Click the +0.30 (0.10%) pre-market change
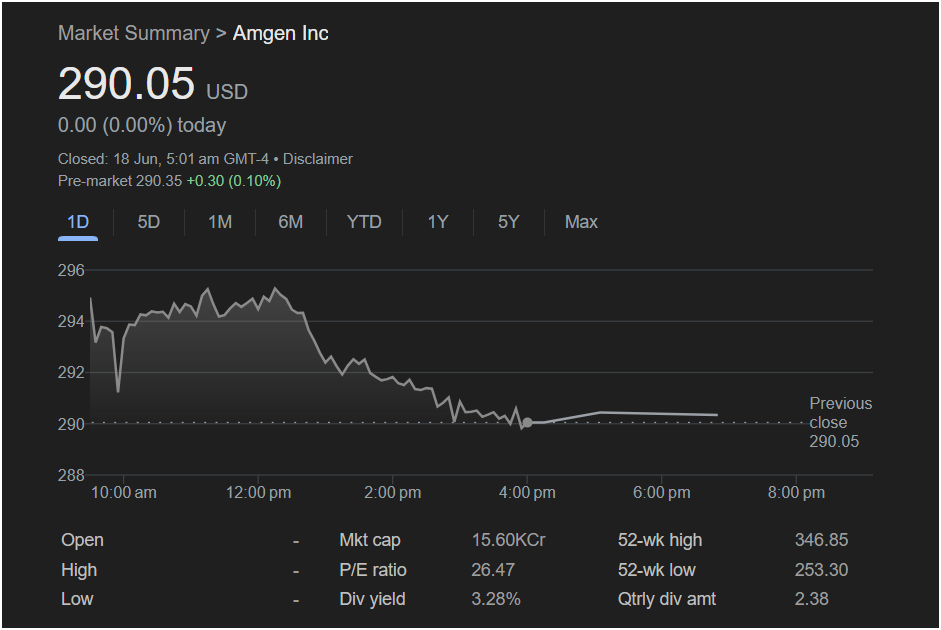The image size is (941, 630). tap(233, 181)
